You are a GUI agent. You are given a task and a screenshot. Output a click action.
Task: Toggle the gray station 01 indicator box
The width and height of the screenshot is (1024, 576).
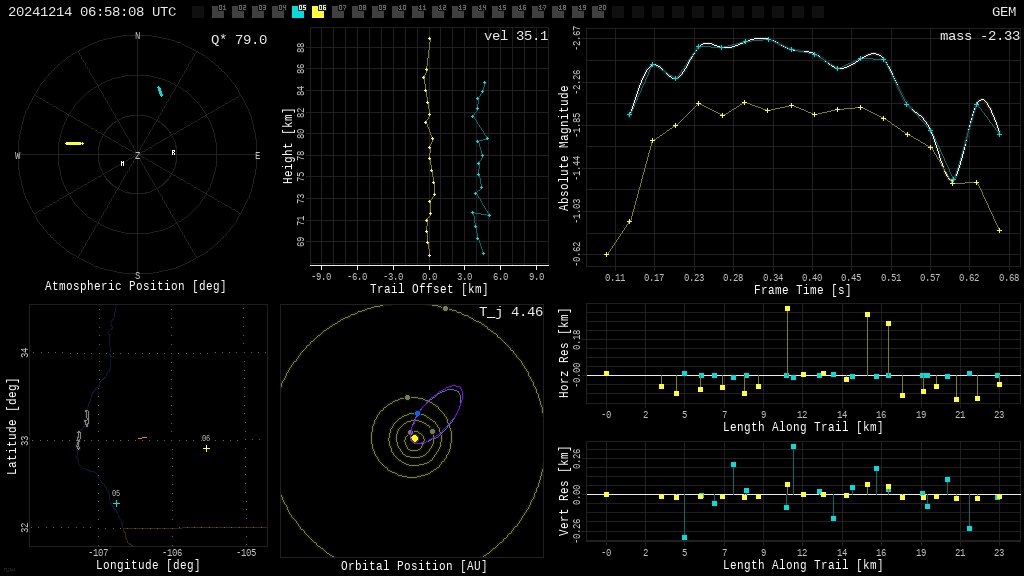218,12
